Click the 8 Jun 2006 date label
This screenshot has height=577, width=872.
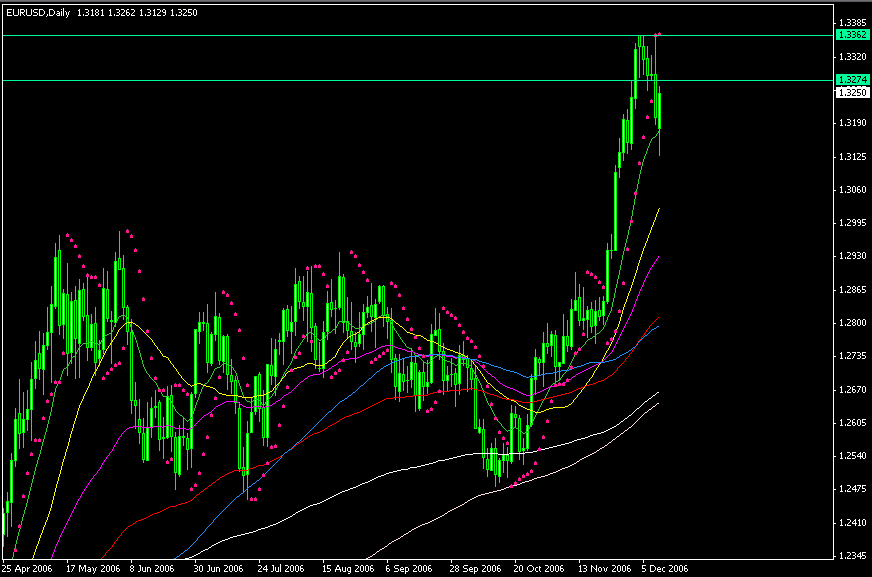(152, 569)
